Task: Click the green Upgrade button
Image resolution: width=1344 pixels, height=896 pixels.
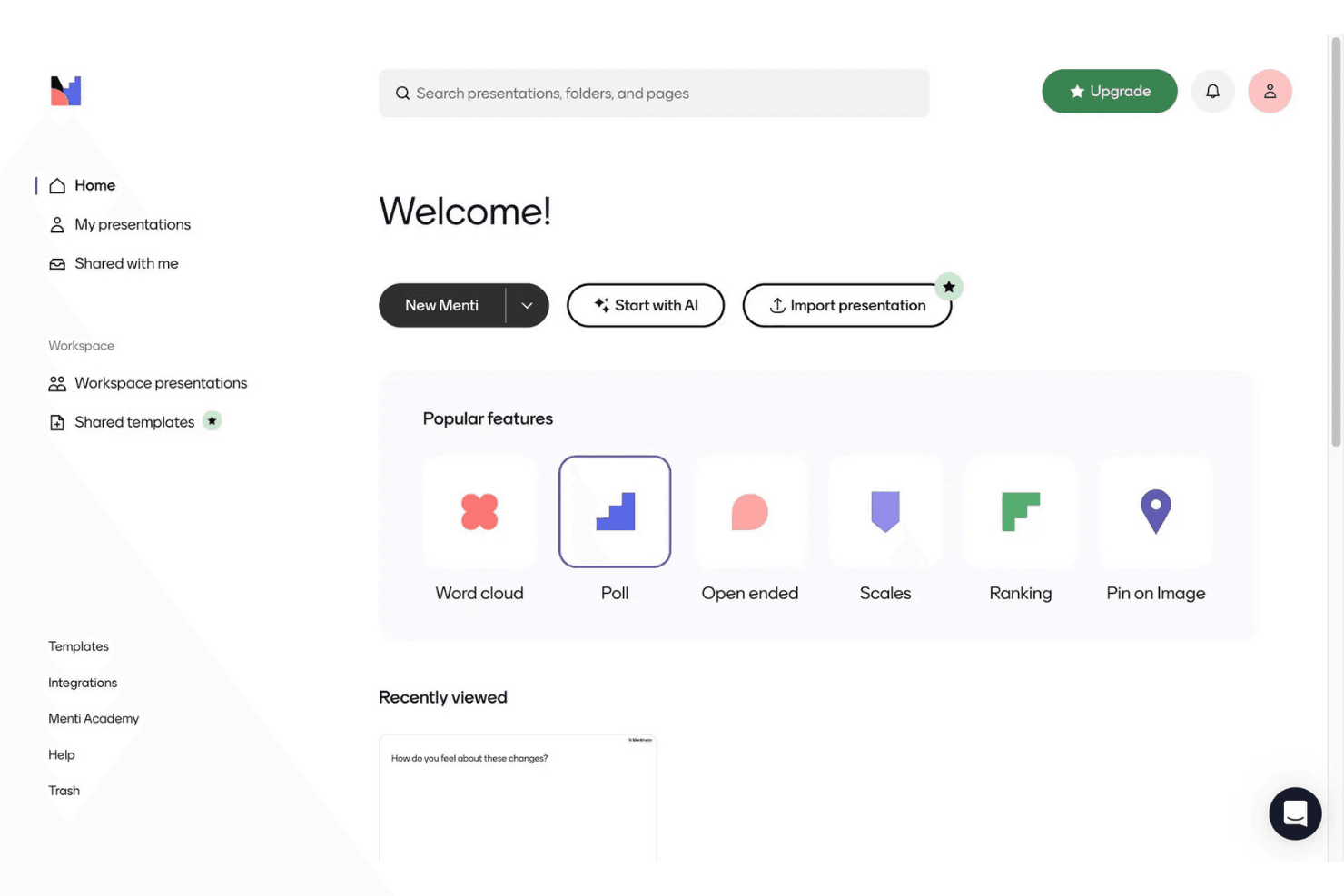Action: (x=1110, y=91)
